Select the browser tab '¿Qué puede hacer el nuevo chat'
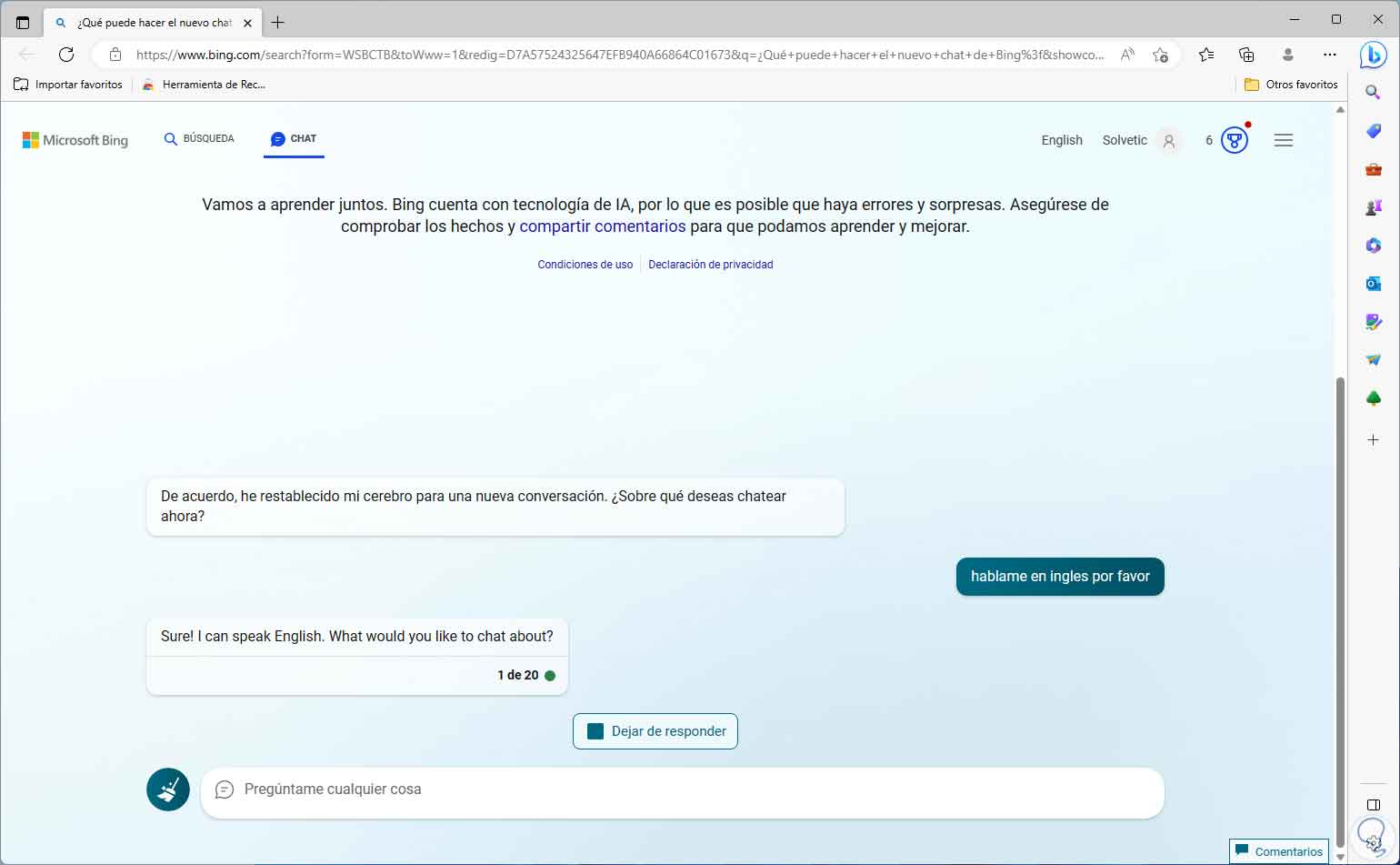This screenshot has height=865, width=1400. [154, 23]
